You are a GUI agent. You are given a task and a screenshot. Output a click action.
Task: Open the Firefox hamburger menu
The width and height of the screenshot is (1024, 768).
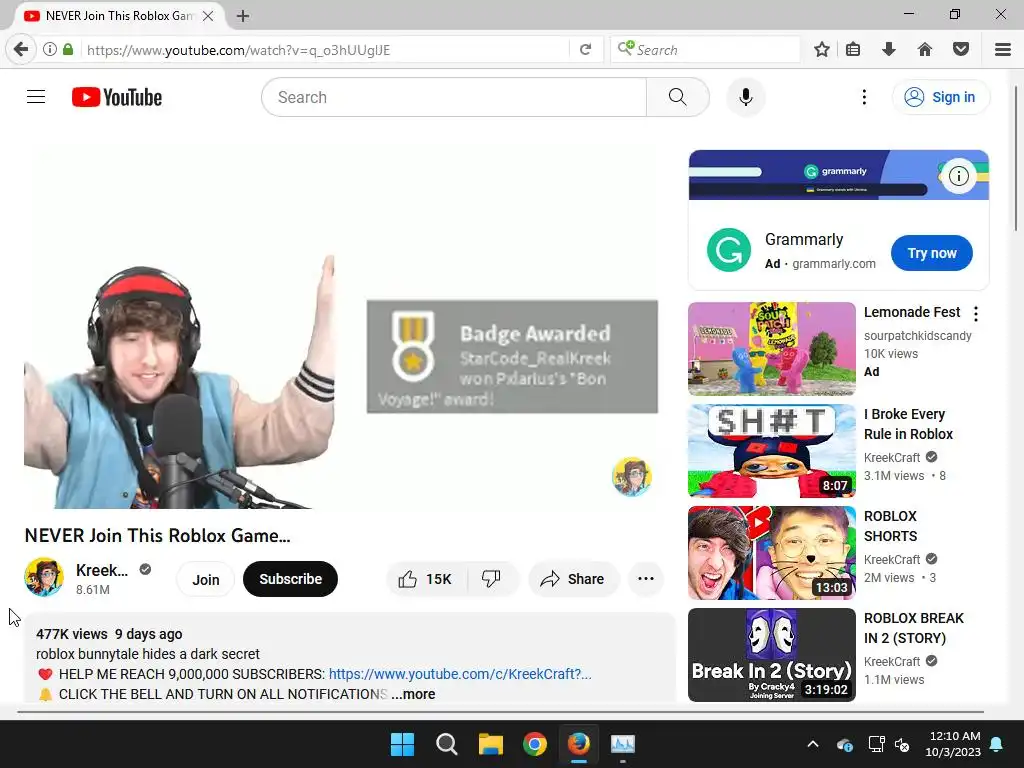1003,50
